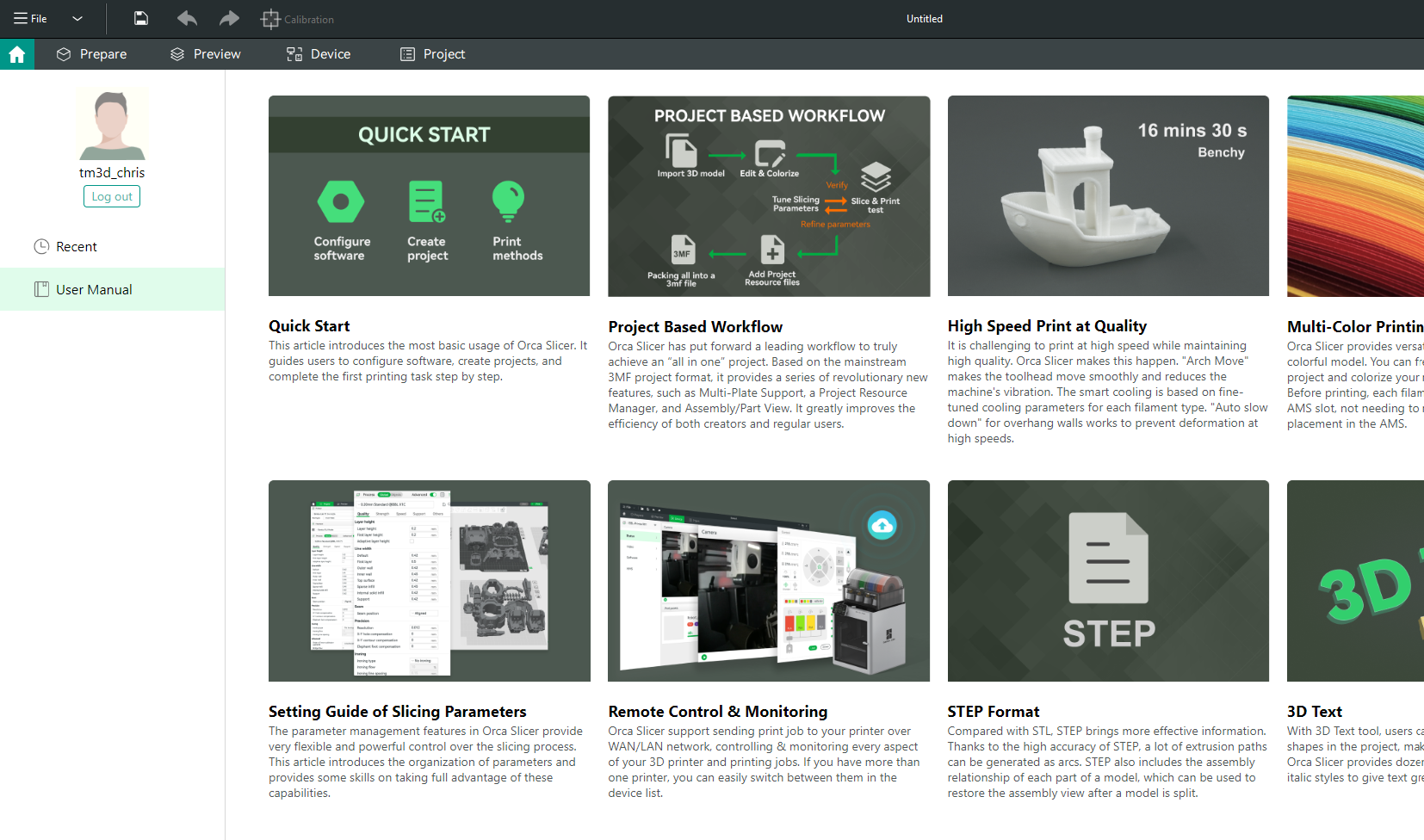1424x840 pixels.
Task: Open the slicing parameters guide thumbnail
Action: point(429,581)
